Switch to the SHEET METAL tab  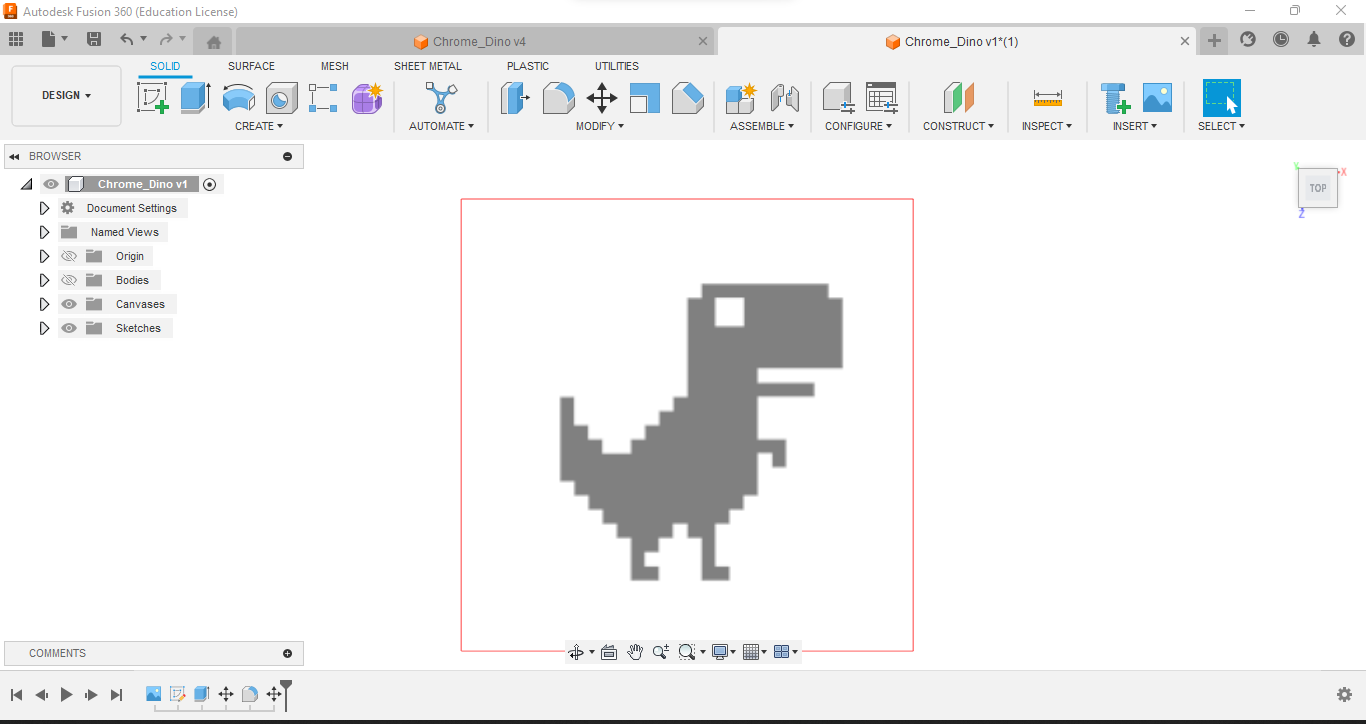pyautogui.click(x=428, y=66)
